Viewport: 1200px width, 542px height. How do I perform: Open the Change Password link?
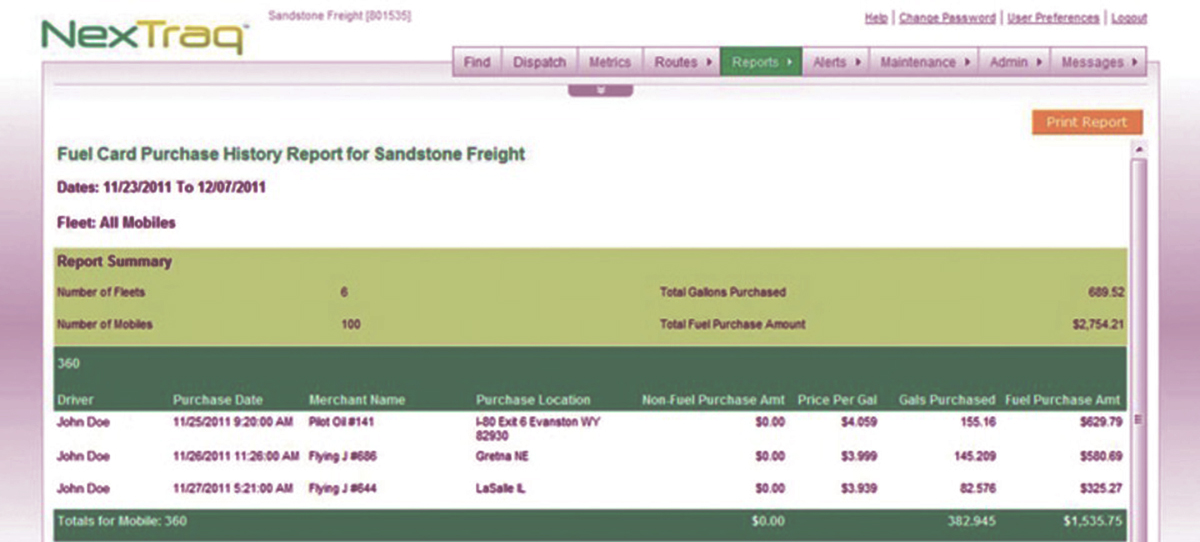[947, 18]
